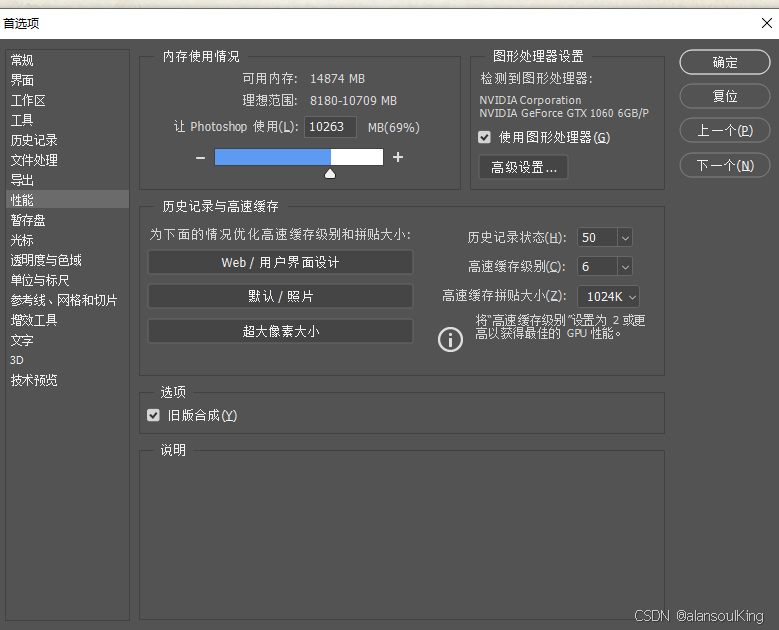Open the 历史记录状态 dropdown arrow
The image size is (779, 630).
click(625, 238)
